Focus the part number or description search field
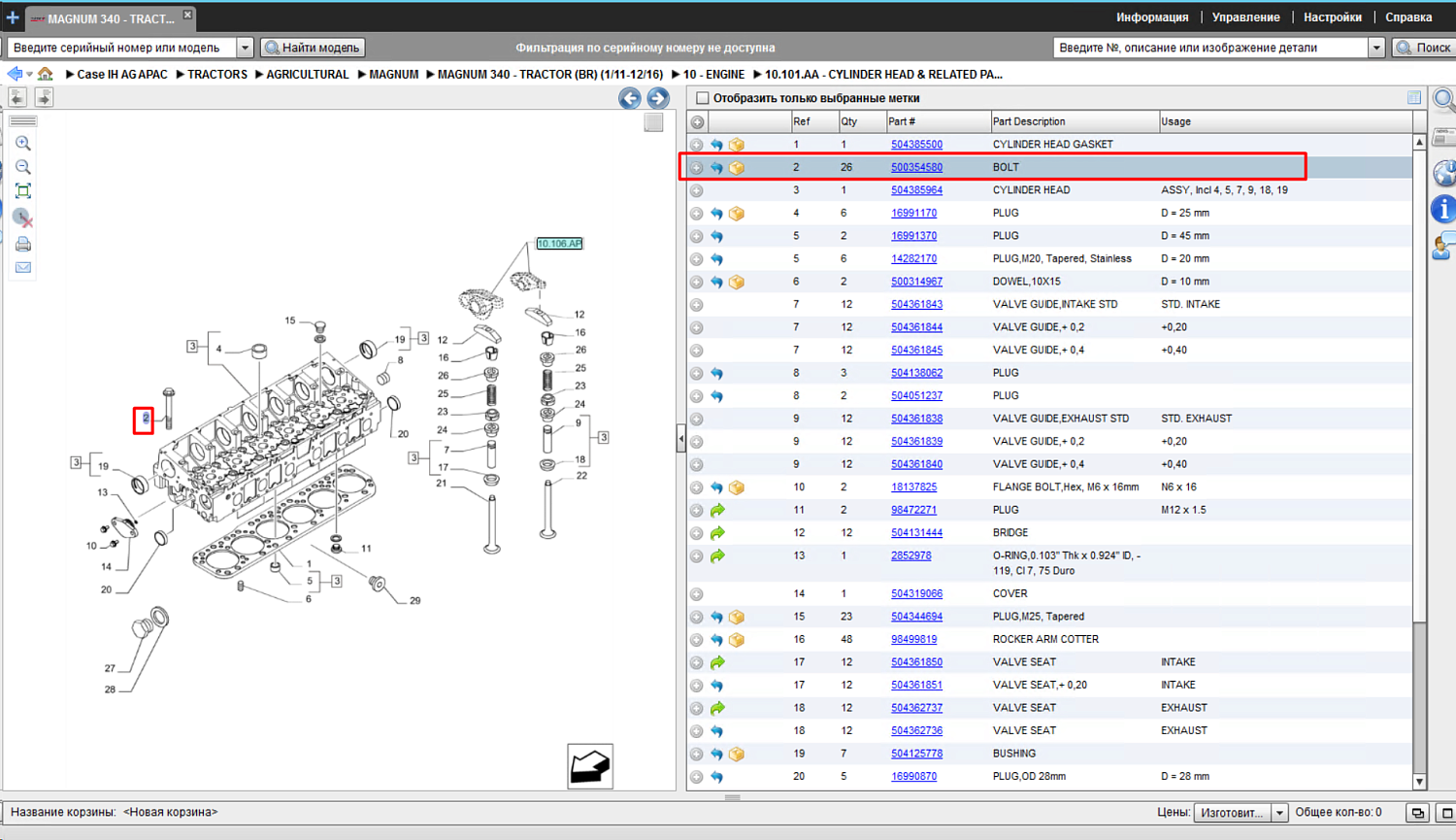 pyautogui.click(x=1210, y=48)
